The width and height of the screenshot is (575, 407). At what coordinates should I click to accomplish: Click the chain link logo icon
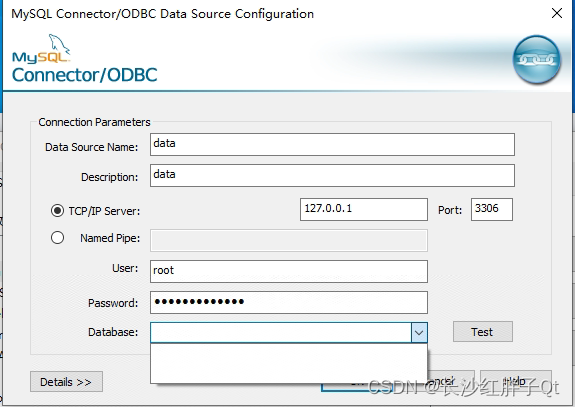click(x=536, y=59)
